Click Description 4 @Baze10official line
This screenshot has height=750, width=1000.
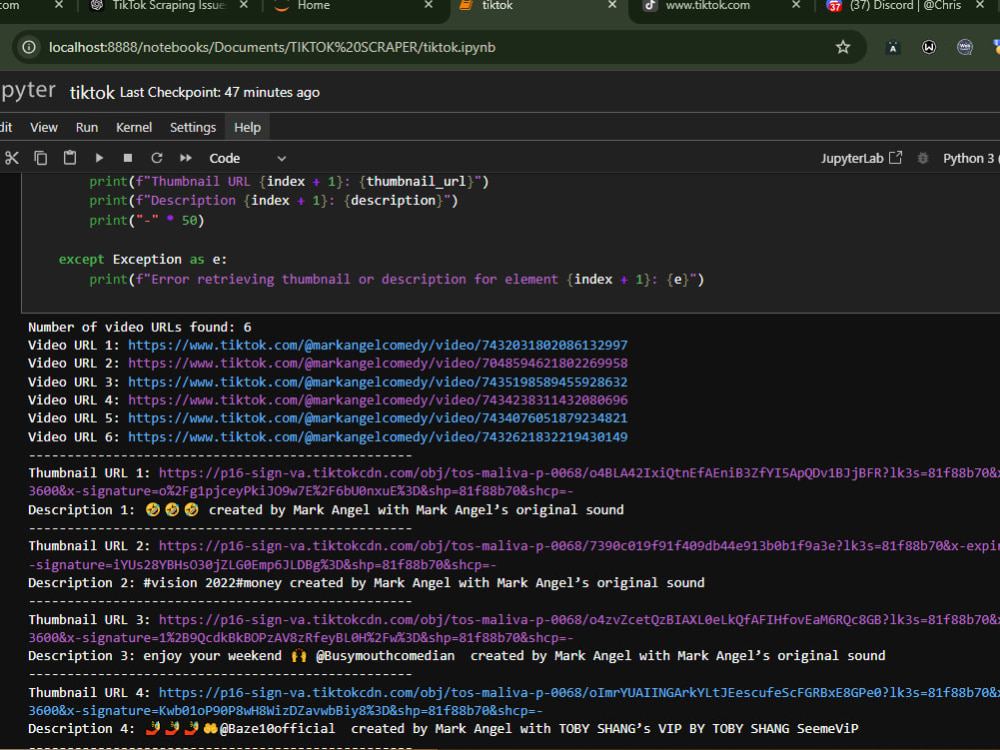[x=443, y=728]
